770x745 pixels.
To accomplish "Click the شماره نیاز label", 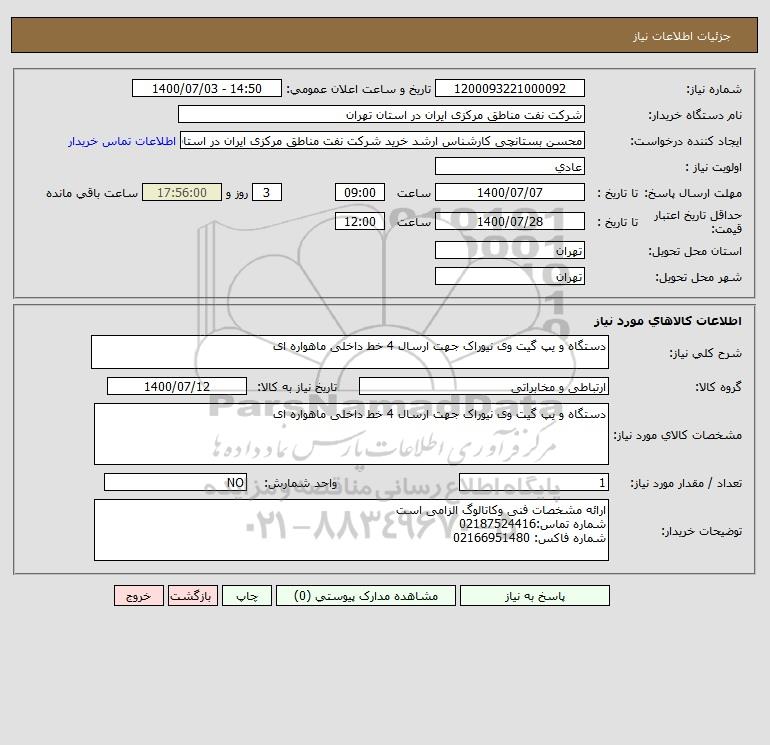I will tap(714, 89).
